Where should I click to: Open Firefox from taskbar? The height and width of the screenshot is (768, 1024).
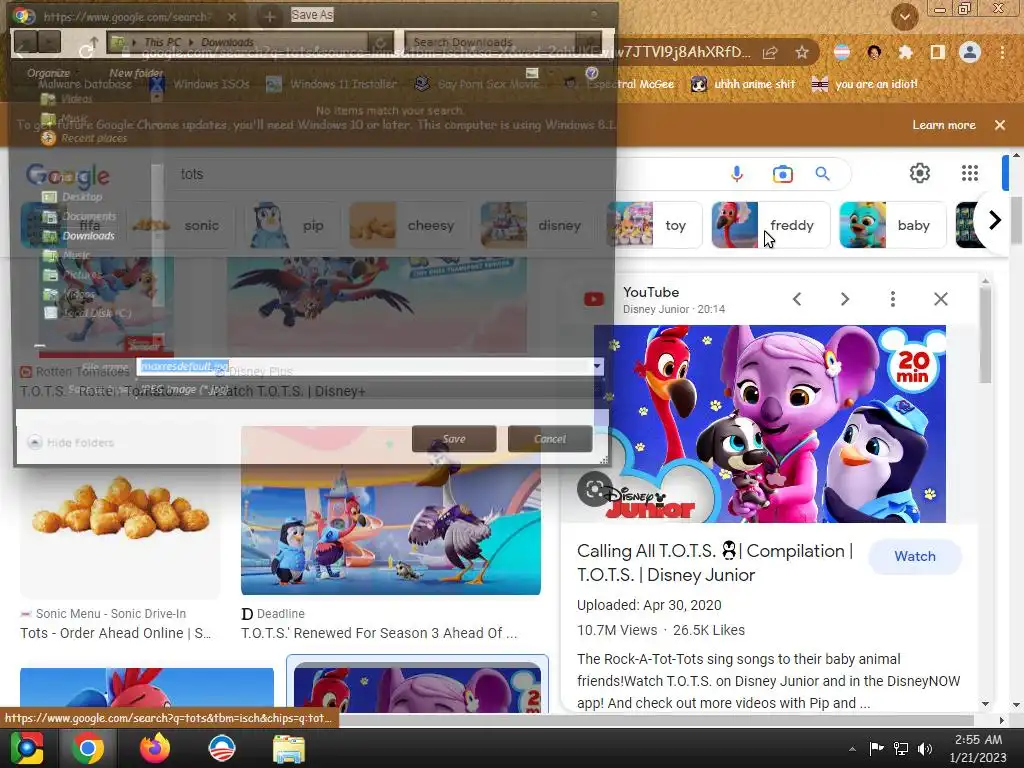155,748
